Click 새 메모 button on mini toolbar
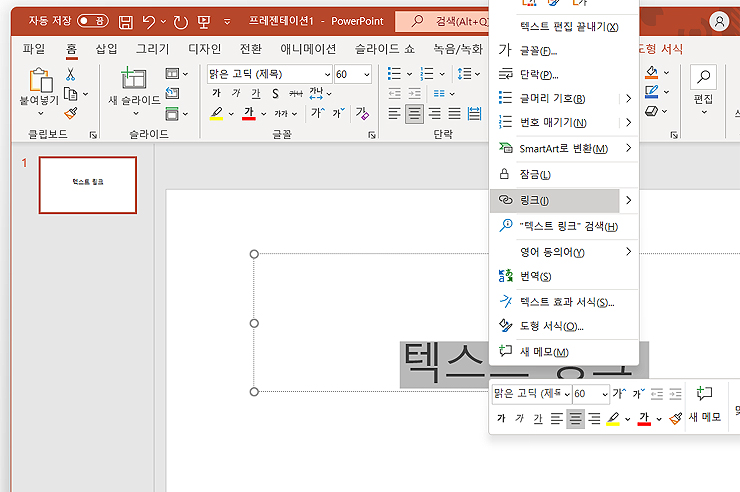Viewport: 740px width, 492px height. 705,404
